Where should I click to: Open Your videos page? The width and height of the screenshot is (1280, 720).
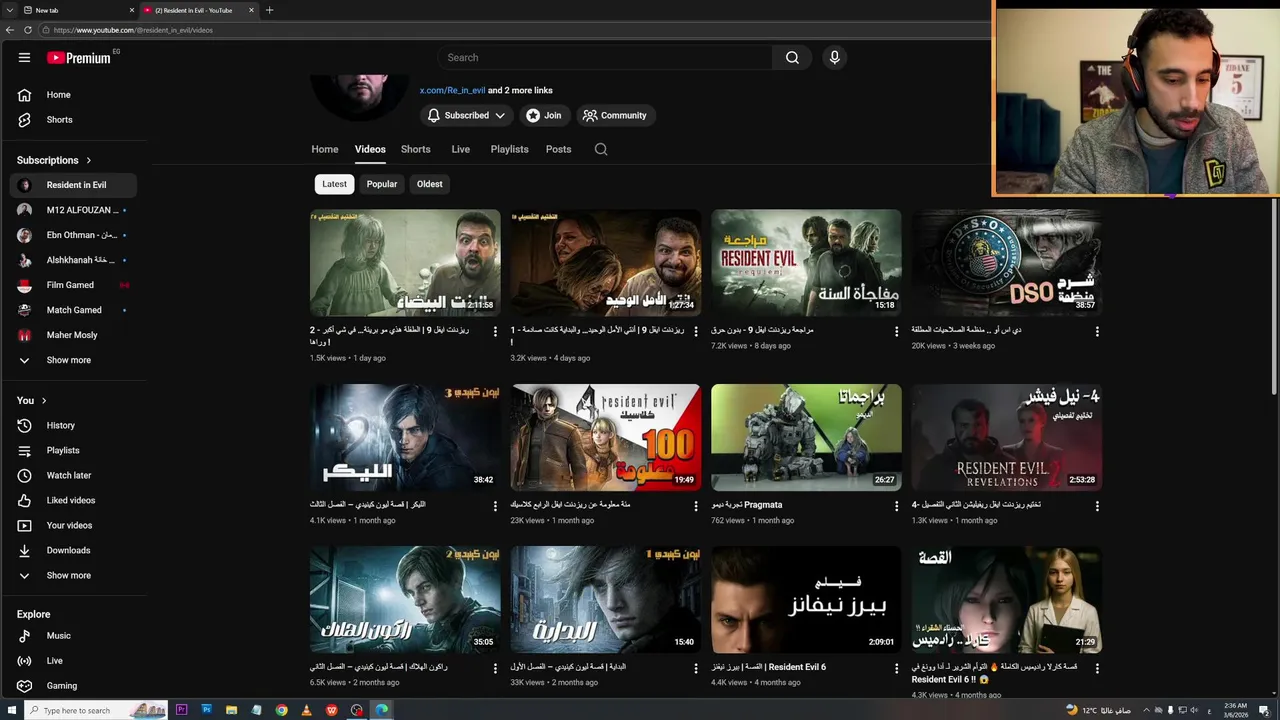[x=74, y=525]
